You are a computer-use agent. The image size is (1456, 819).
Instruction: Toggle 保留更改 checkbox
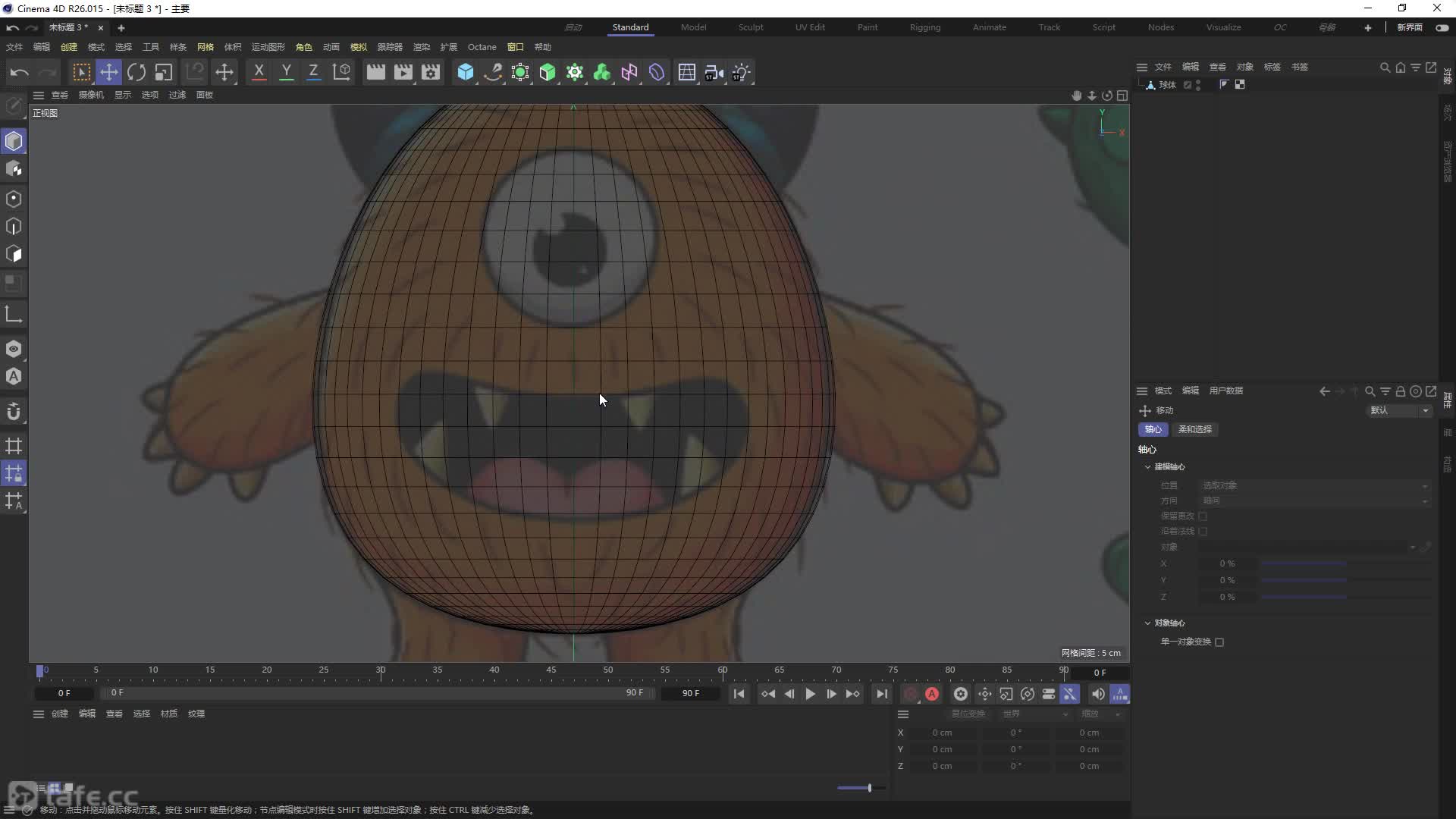(x=1203, y=516)
